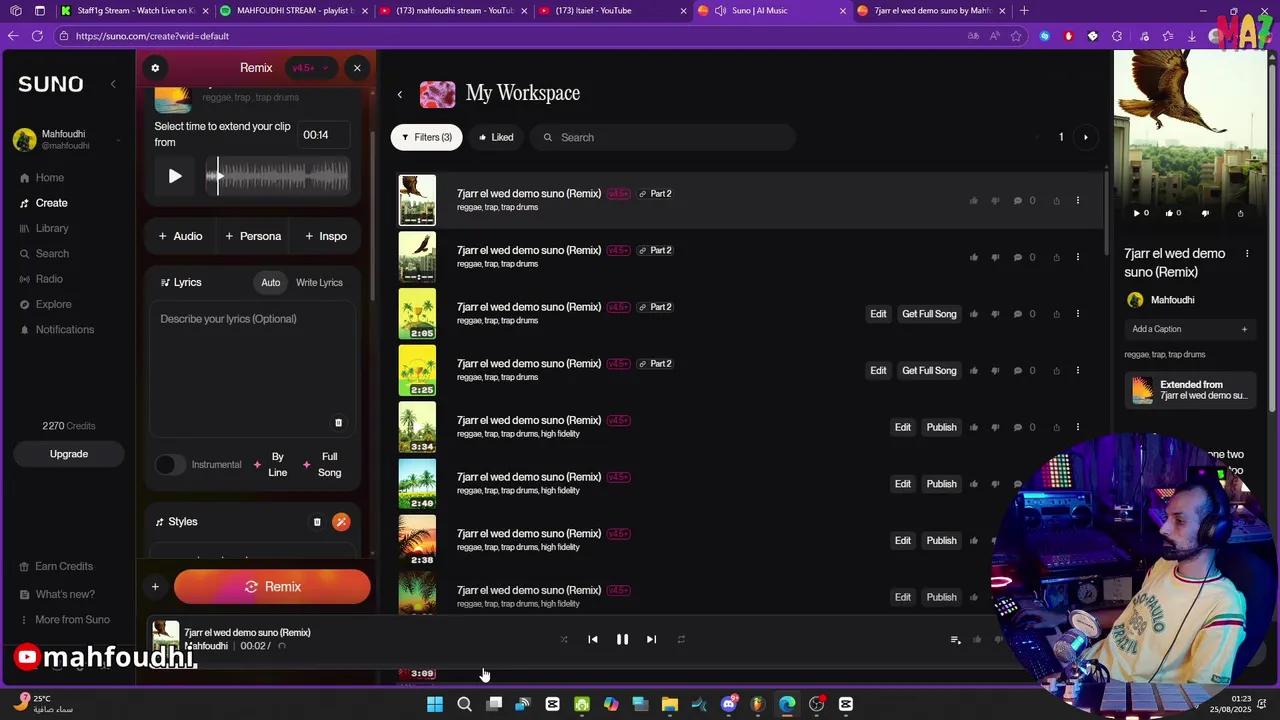Go to the next workspace page
The height and width of the screenshot is (720, 1280).
[x=1086, y=137]
